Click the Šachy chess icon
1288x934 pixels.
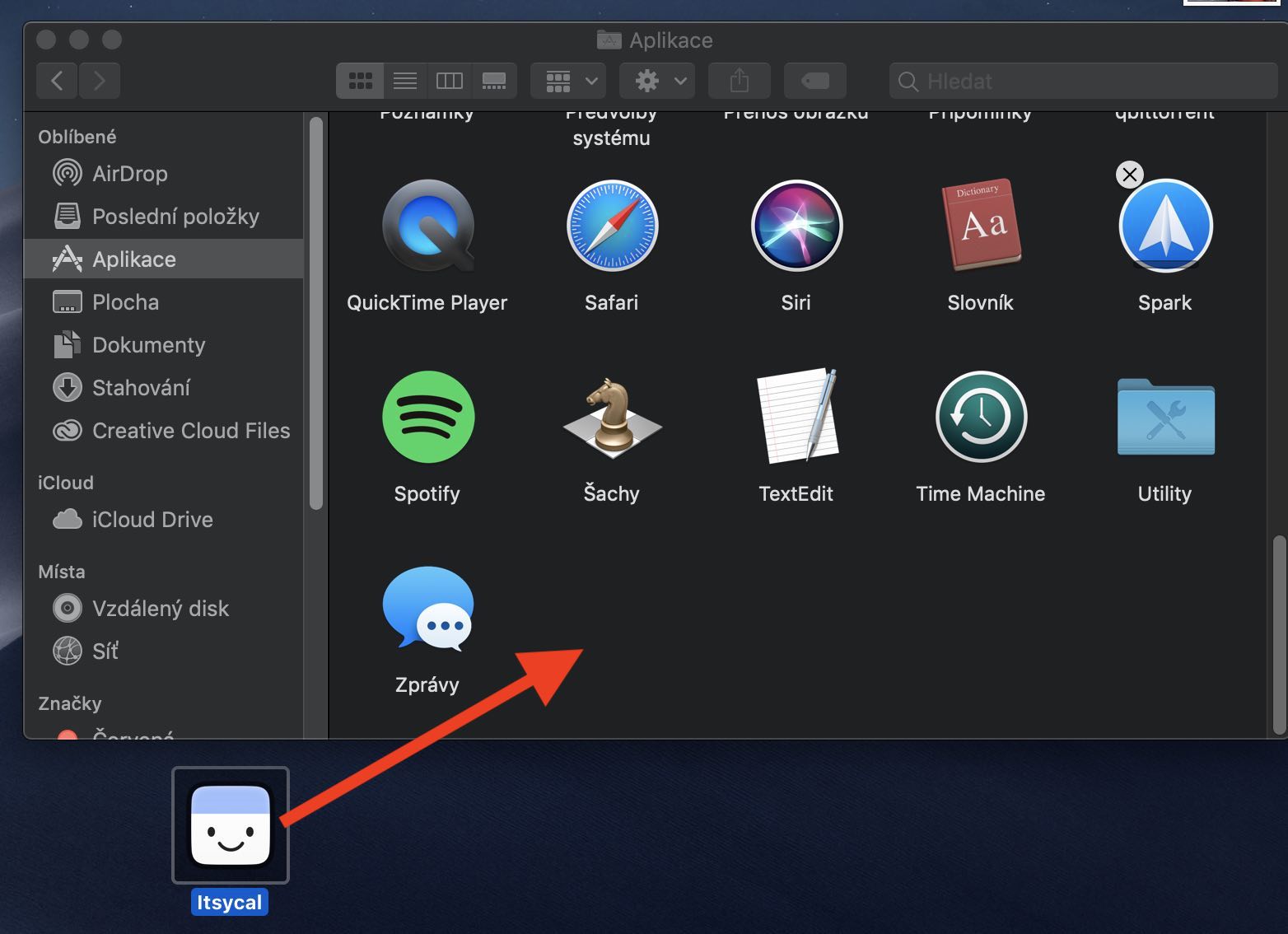(x=611, y=417)
